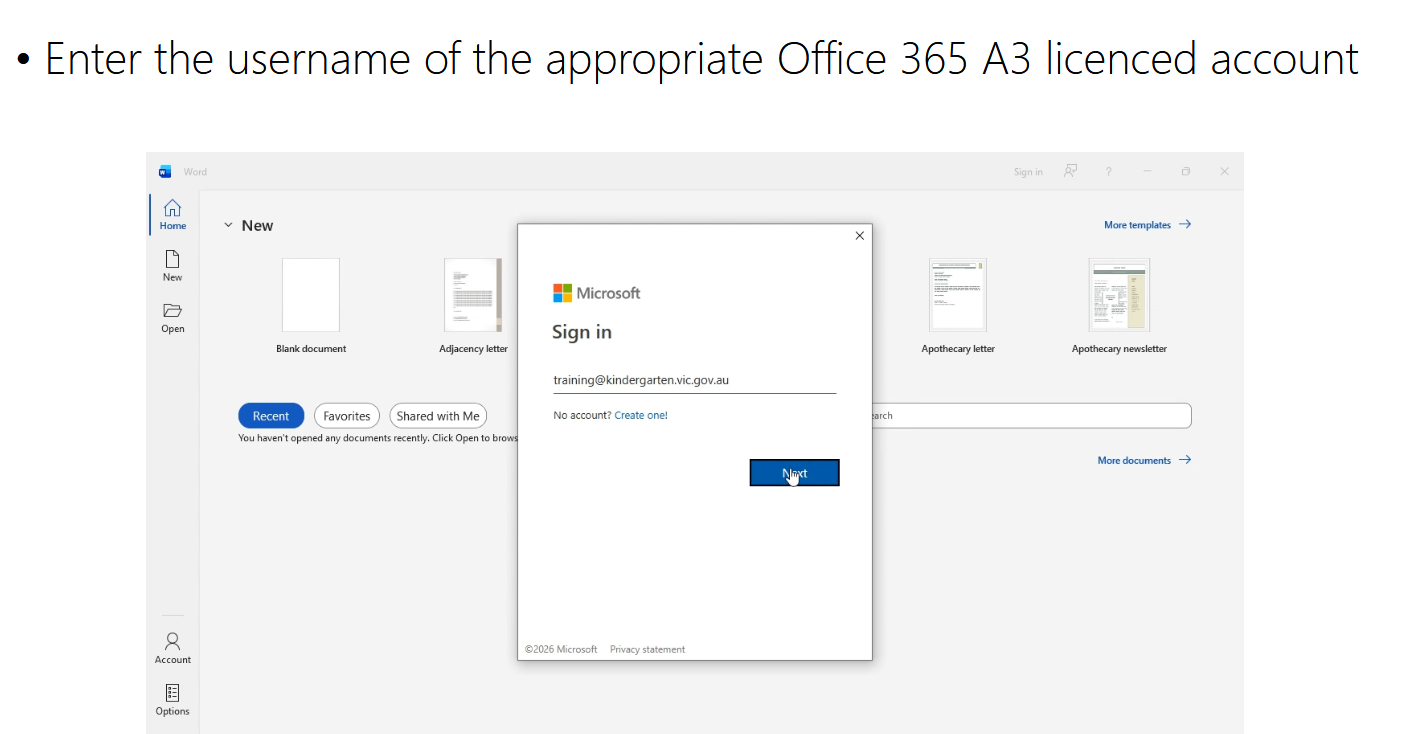Open More documents link
The width and height of the screenshot is (1422, 734).
pyautogui.click(x=1144, y=460)
